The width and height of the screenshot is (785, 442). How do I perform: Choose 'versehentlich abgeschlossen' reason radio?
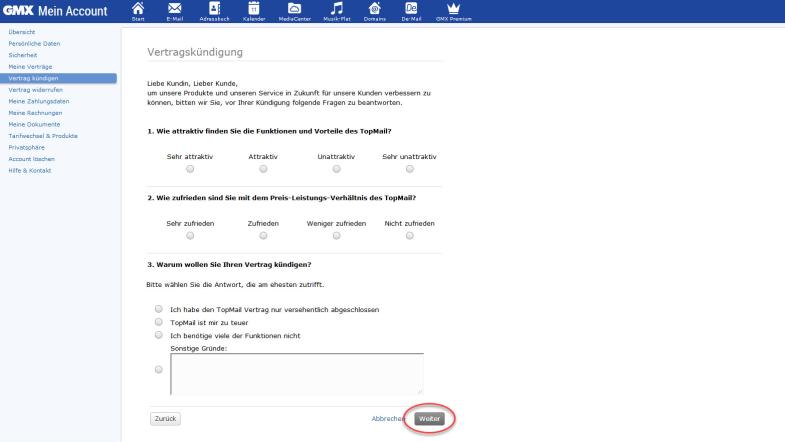coord(159,309)
